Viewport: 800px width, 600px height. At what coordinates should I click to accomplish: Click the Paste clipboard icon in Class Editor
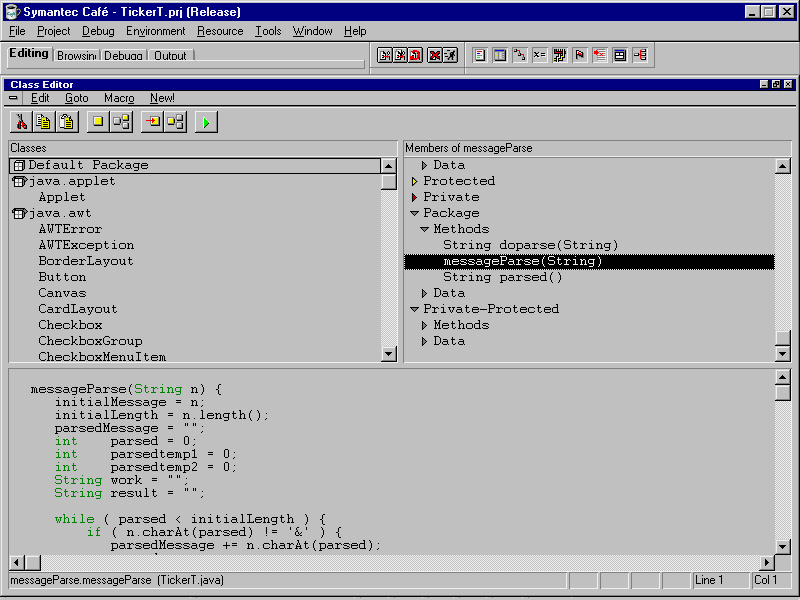[67, 122]
